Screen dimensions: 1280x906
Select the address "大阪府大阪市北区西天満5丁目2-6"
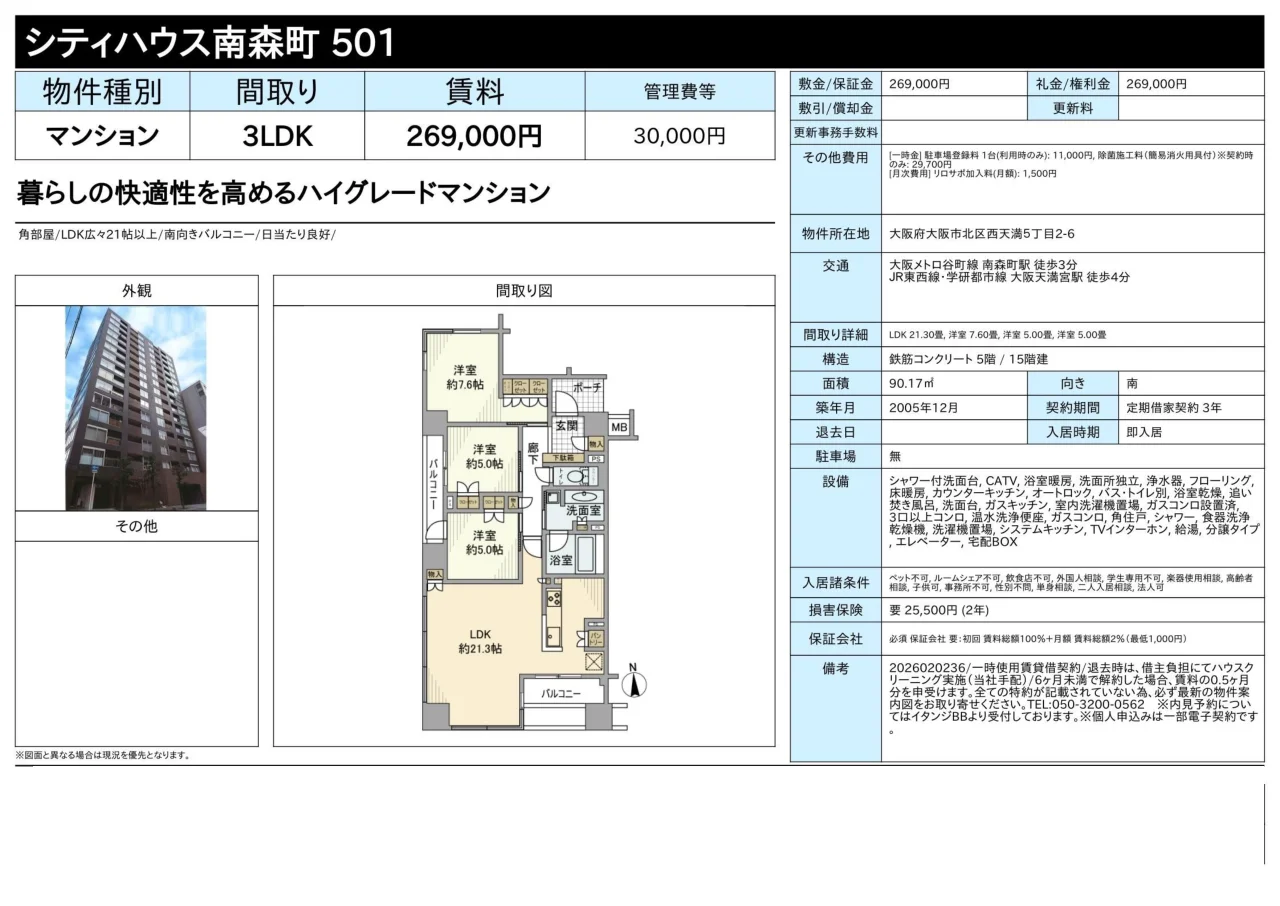[x=982, y=234]
